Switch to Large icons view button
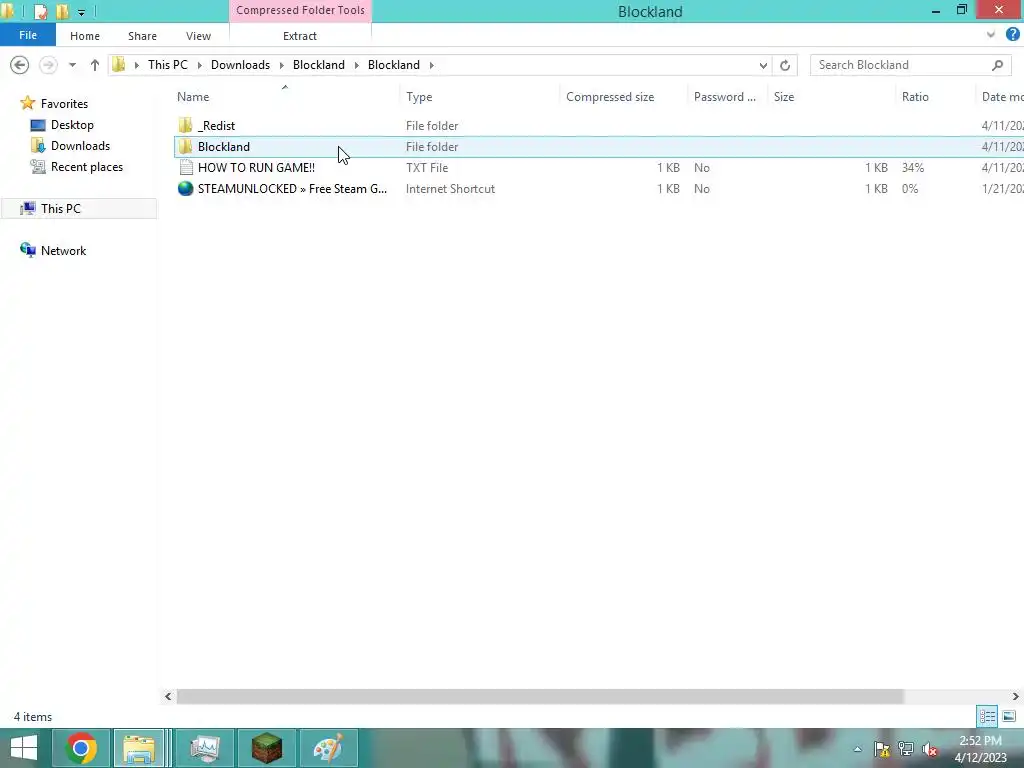The height and width of the screenshot is (768, 1024). (x=1009, y=717)
